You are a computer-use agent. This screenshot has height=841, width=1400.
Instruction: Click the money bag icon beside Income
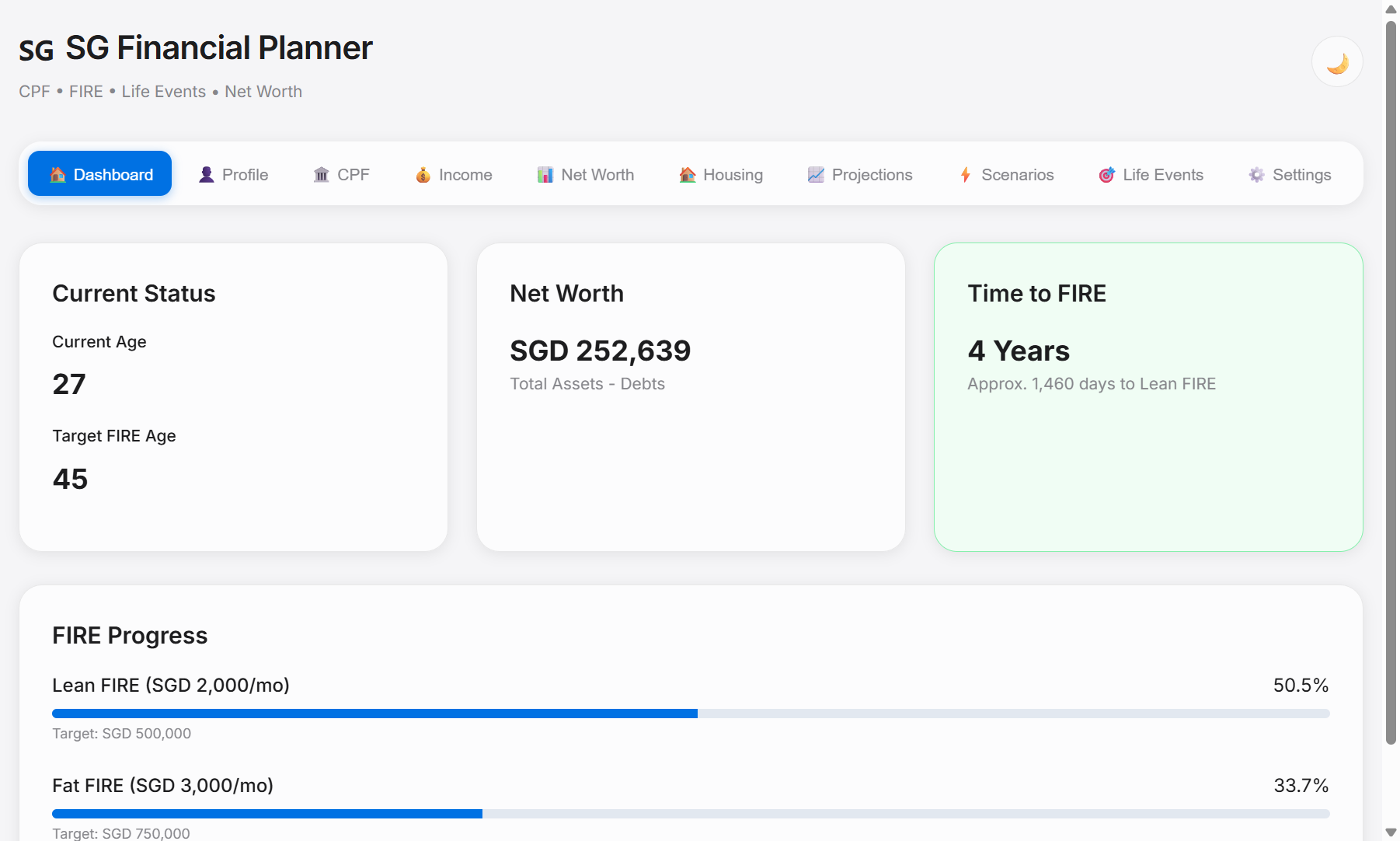(x=423, y=175)
